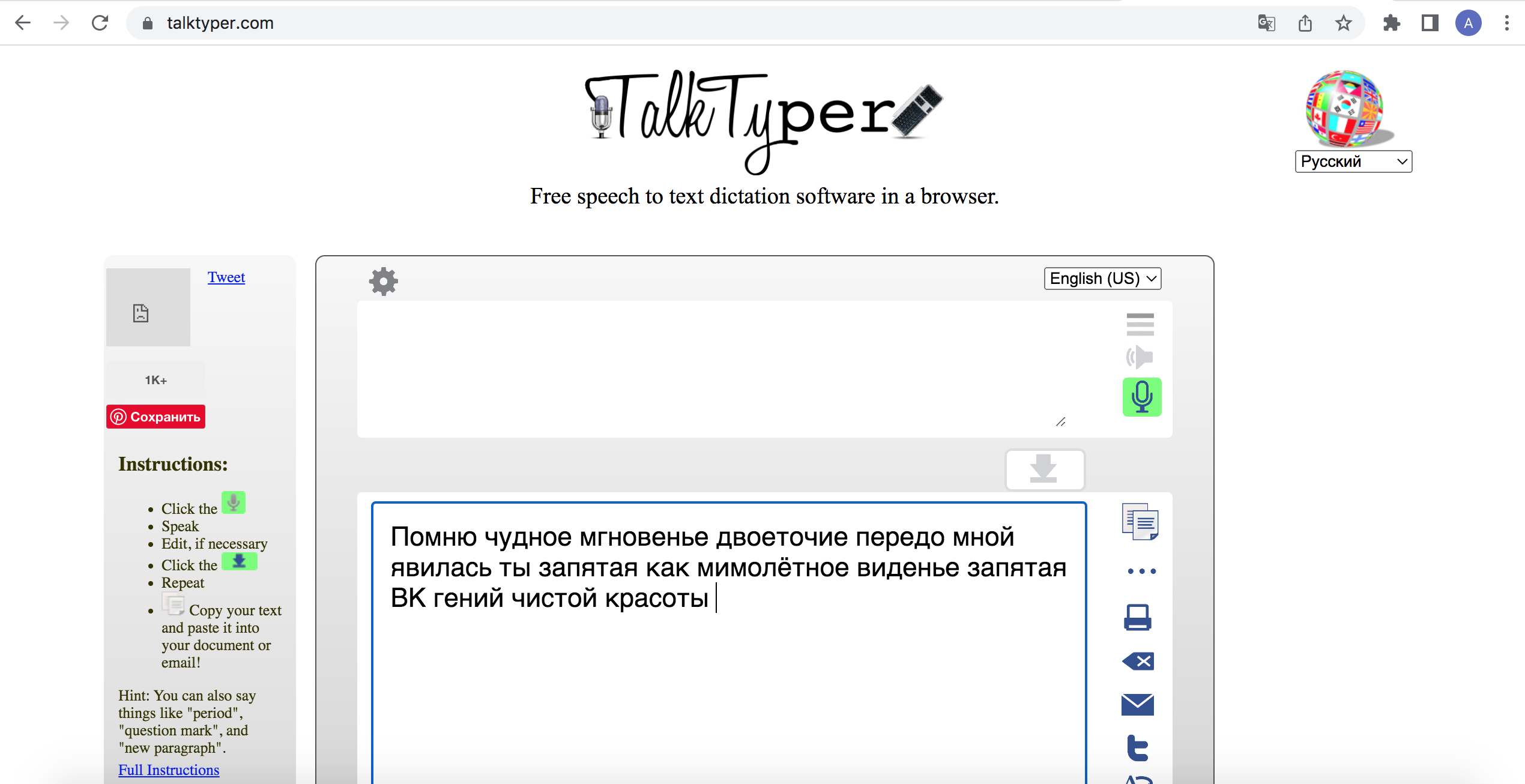Viewport: 1525px width, 784px height.
Task: Bookmark this page with the star icon
Action: 1343,23
